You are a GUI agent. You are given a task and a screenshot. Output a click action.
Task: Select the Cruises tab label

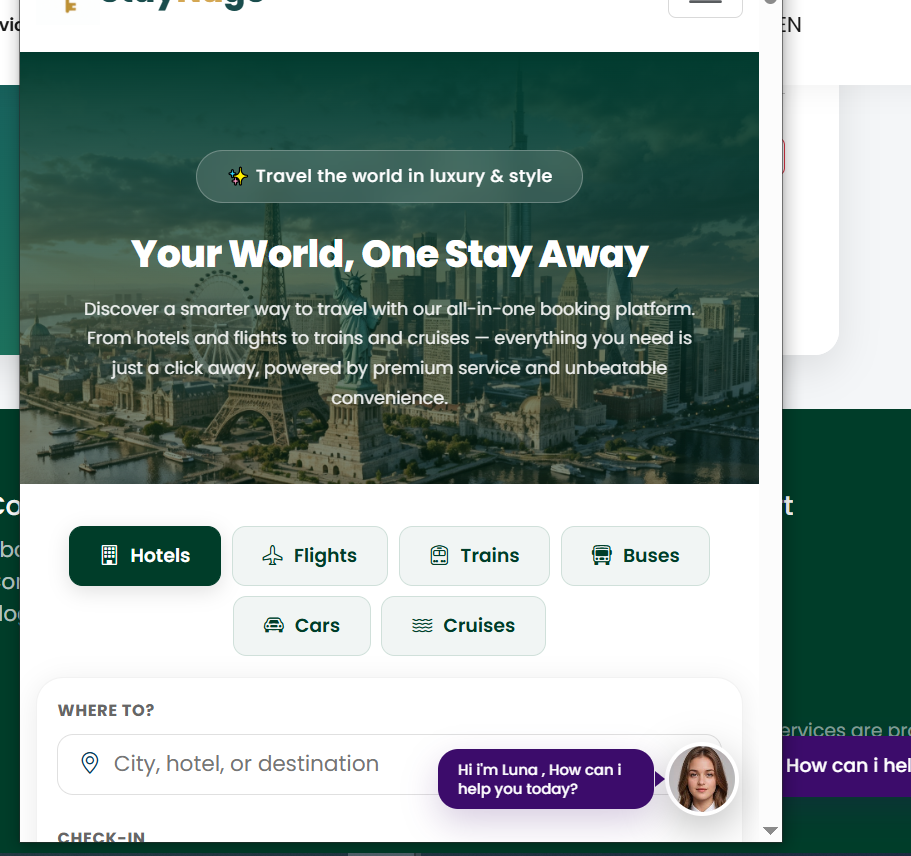pos(479,626)
